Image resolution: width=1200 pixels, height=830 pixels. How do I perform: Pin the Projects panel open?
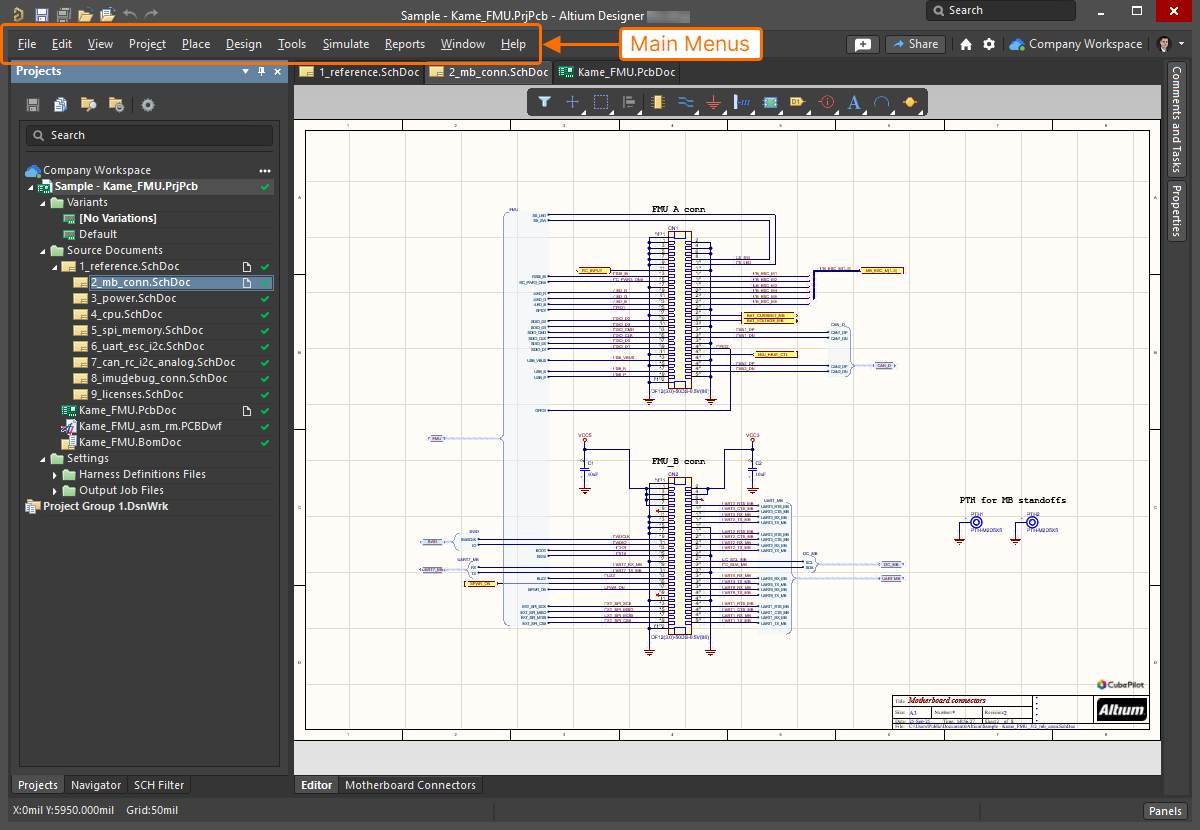[260, 71]
